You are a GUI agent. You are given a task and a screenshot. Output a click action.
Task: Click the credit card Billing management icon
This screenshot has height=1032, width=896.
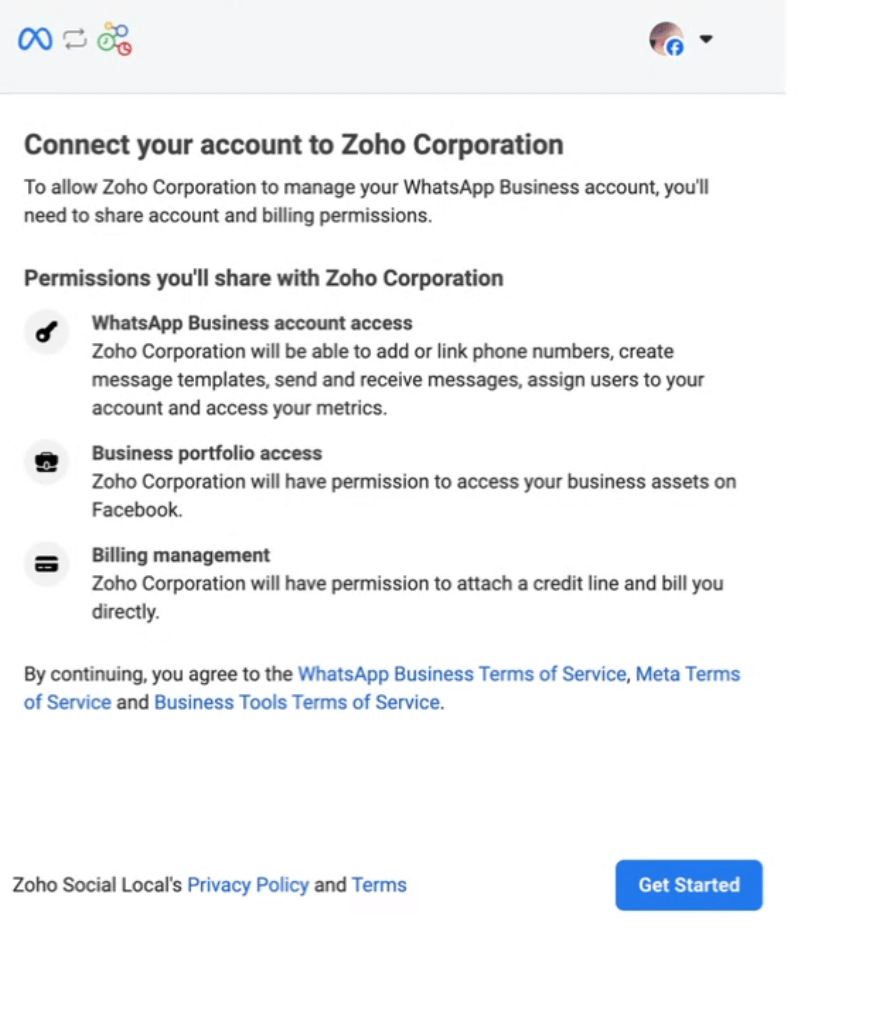tap(46, 564)
